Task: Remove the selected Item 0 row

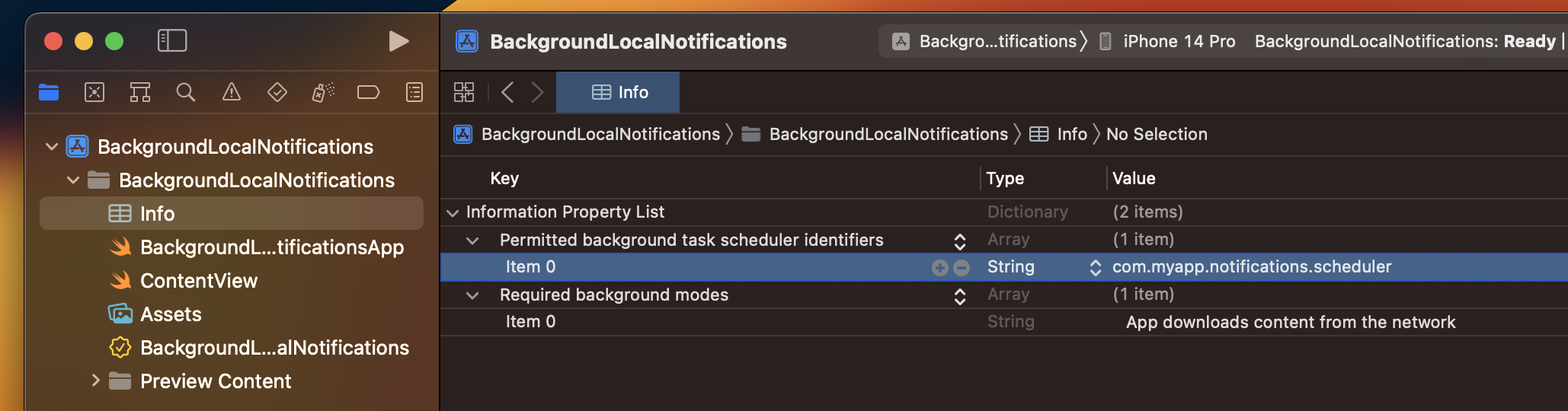Action: [962, 267]
